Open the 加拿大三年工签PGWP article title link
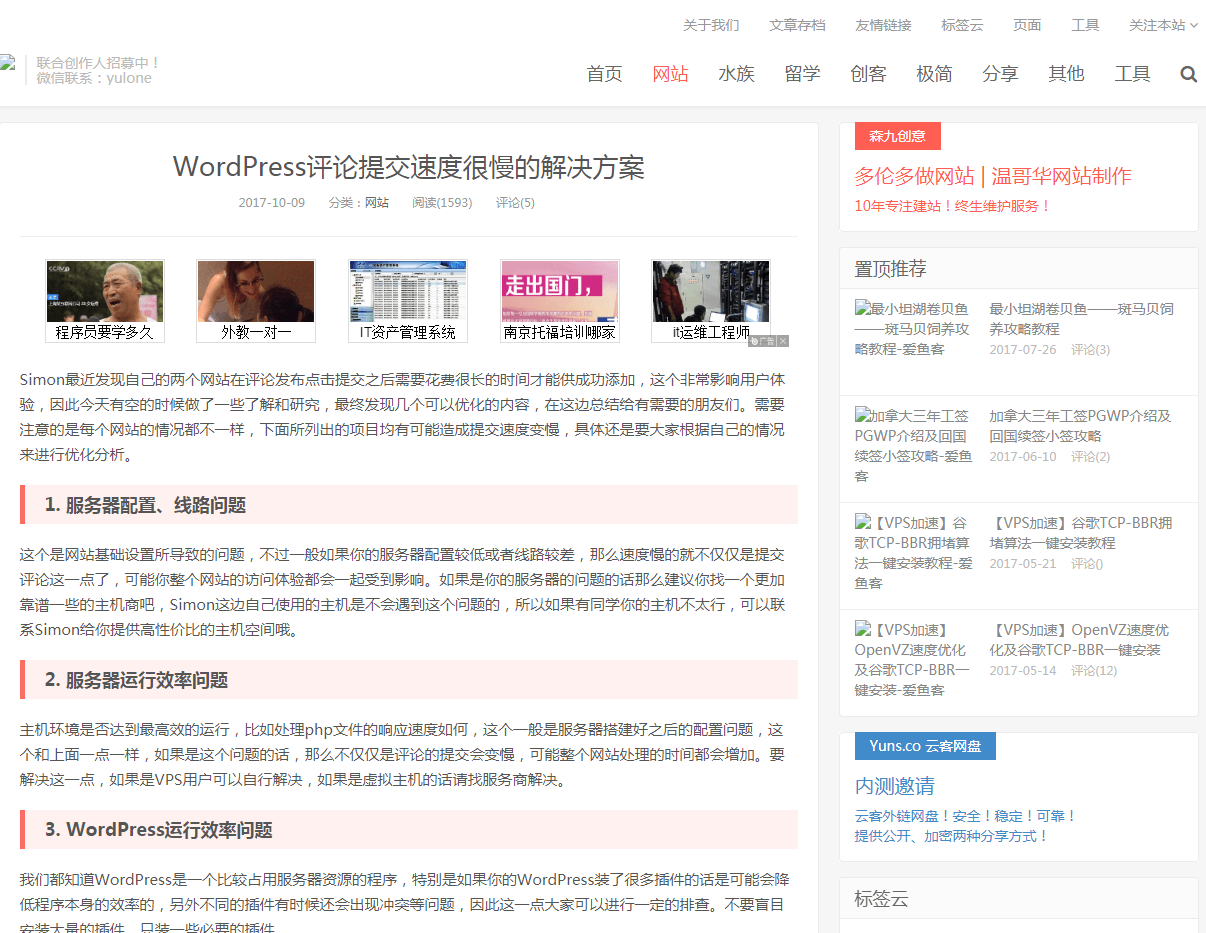This screenshot has width=1206, height=933. pyautogui.click(x=1079, y=425)
